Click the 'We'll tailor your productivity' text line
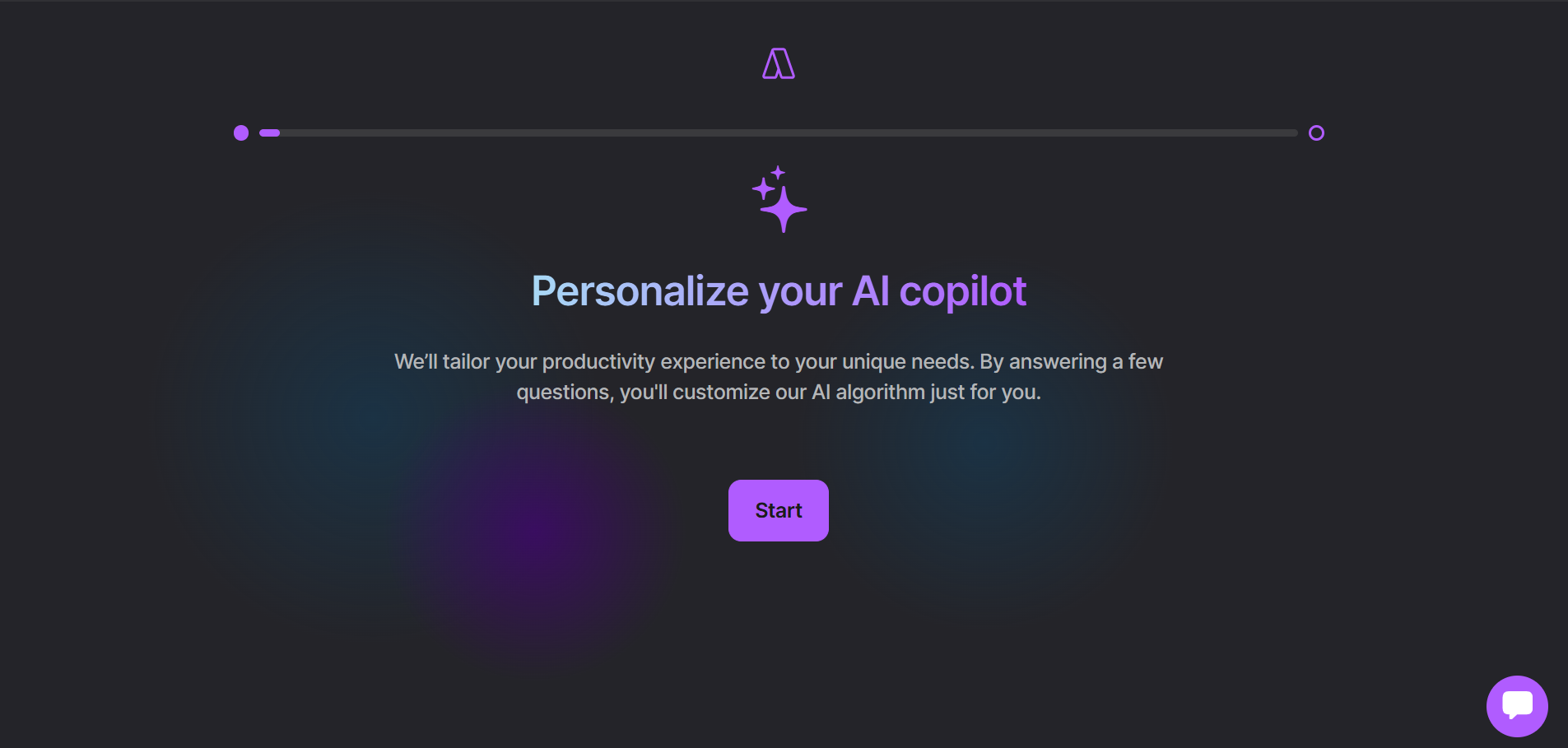1568x748 pixels. [x=779, y=361]
